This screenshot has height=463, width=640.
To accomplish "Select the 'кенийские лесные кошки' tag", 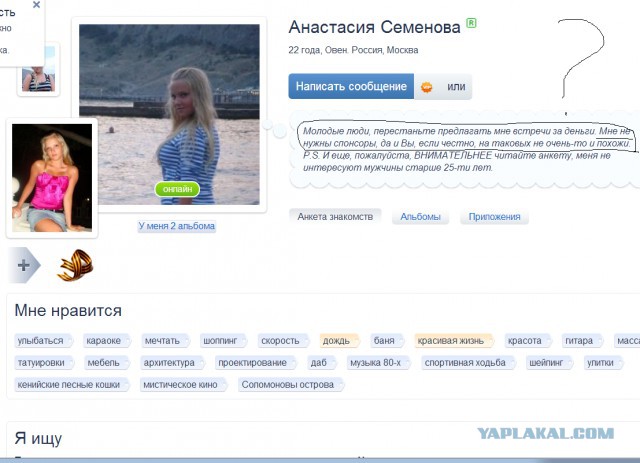I will point(71,385).
